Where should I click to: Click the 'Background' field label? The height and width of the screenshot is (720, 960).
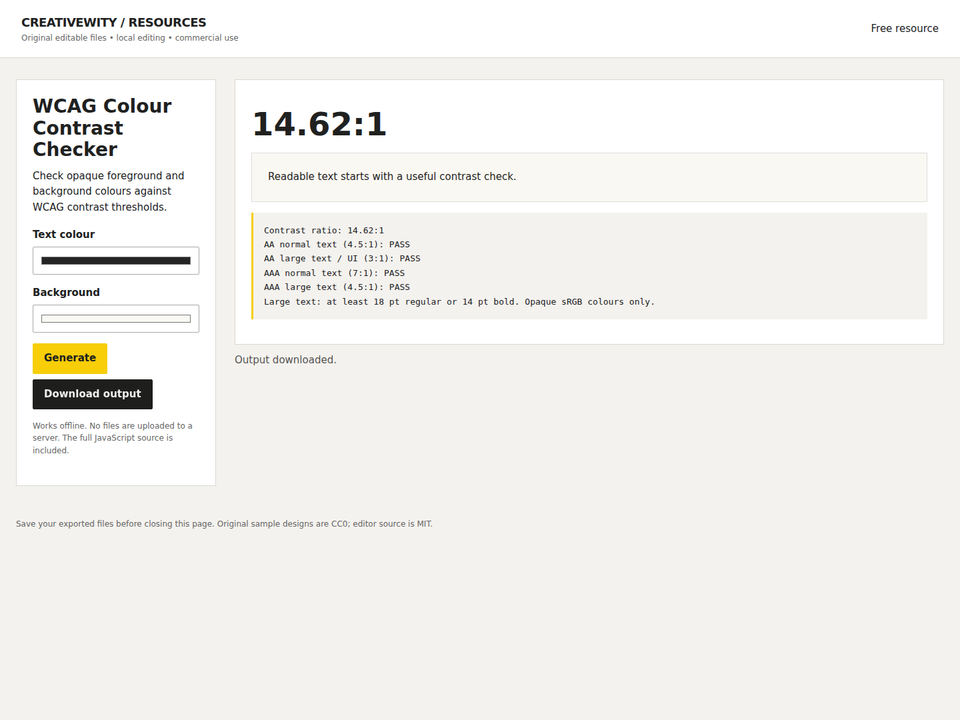66,293
